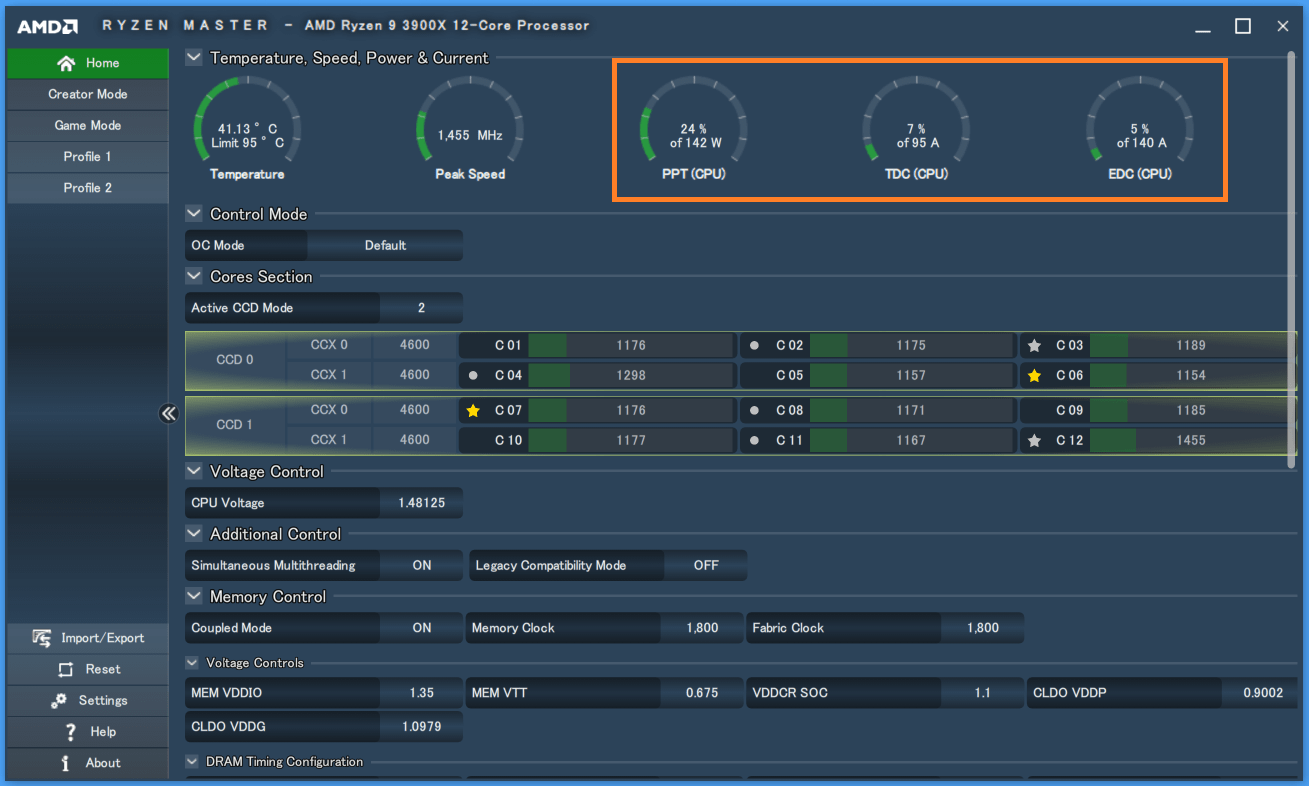Click the C 05 core speed bar
The height and width of the screenshot is (786, 1309).
[x=911, y=375]
